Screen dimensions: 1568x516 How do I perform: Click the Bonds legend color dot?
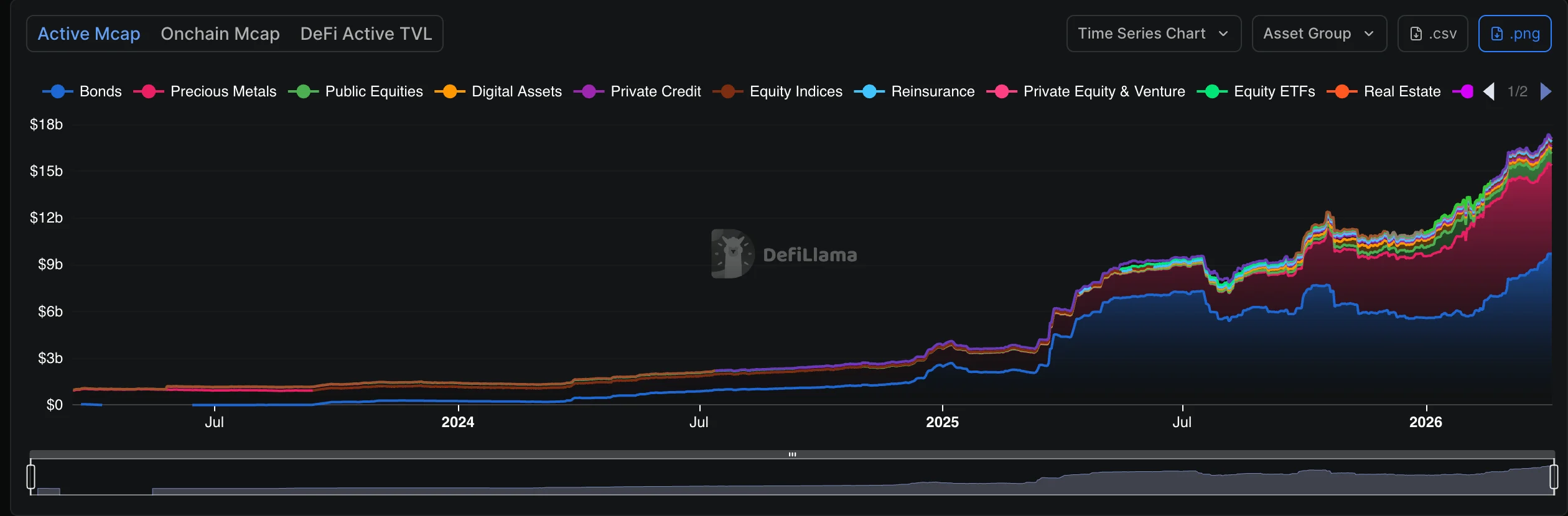coord(58,91)
